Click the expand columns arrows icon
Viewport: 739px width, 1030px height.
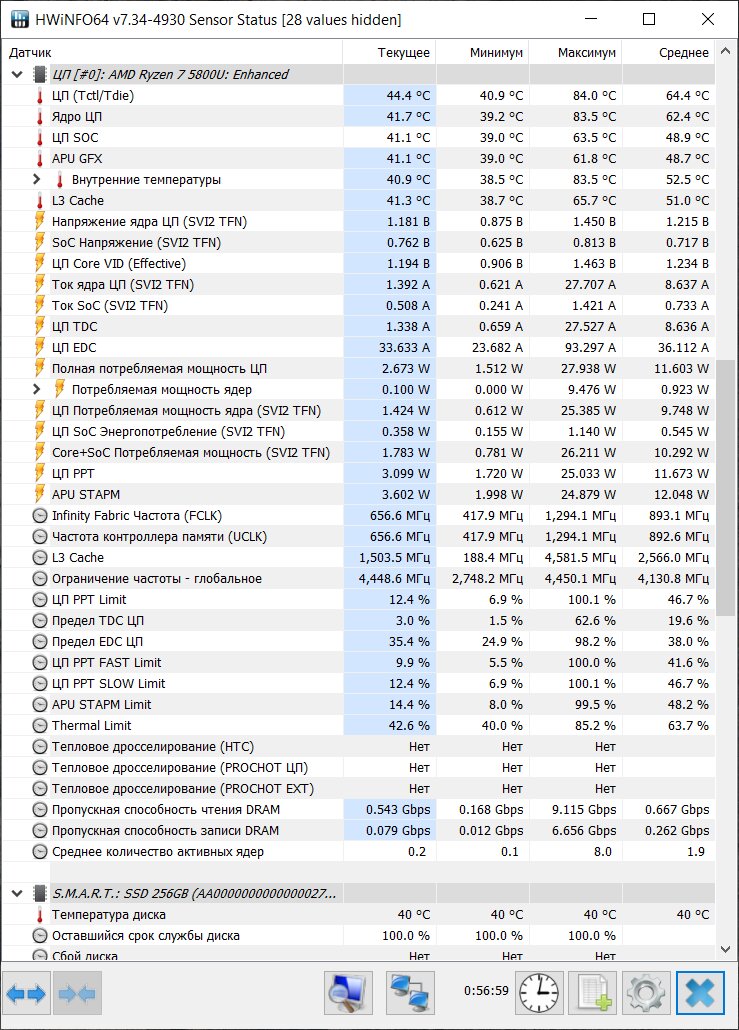point(27,993)
